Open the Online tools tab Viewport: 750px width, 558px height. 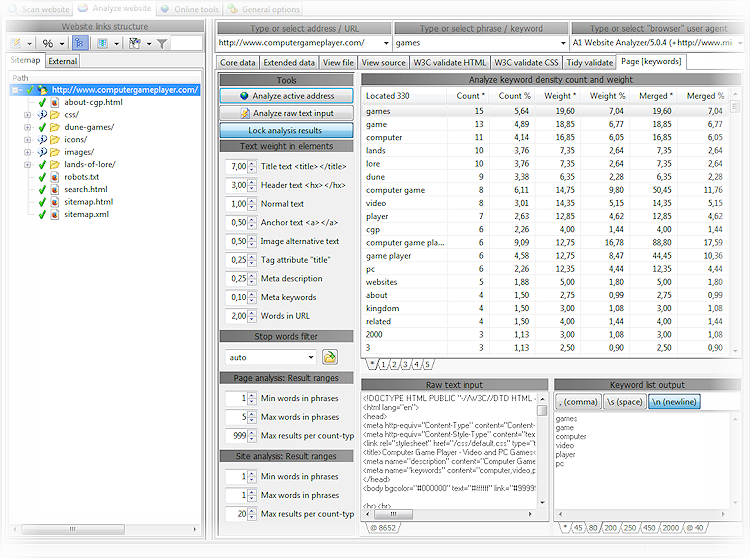[x=190, y=9]
